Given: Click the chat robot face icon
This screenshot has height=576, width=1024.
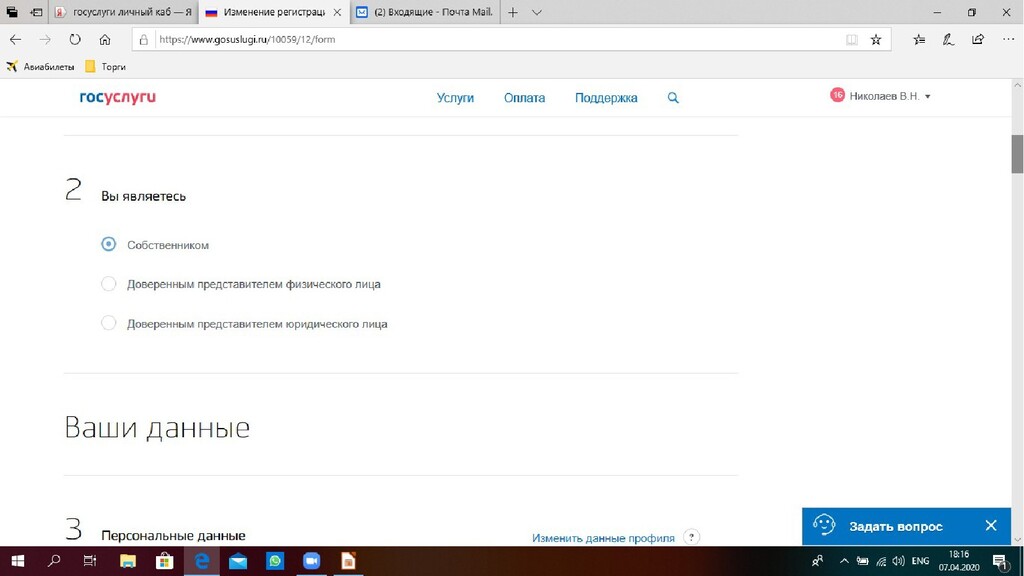Looking at the screenshot, I should click(x=824, y=525).
